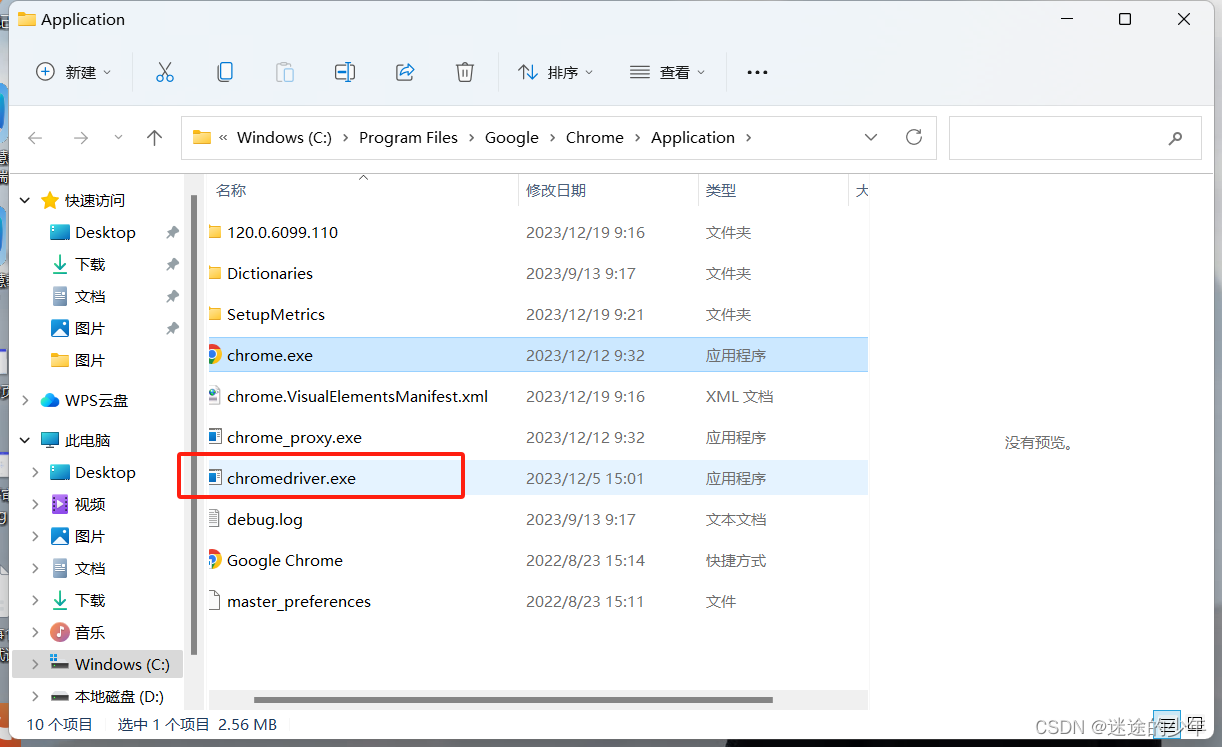This screenshot has width=1222, height=747.
Task: Click the Paste clipboard icon
Action: [x=285, y=72]
